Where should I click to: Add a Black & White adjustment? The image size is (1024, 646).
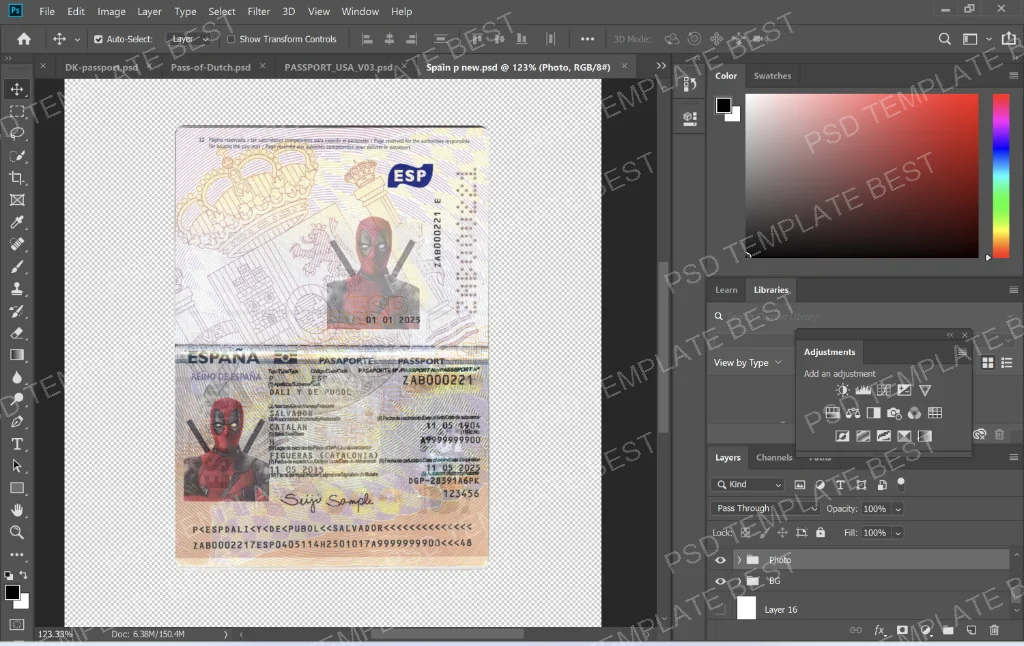click(873, 413)
